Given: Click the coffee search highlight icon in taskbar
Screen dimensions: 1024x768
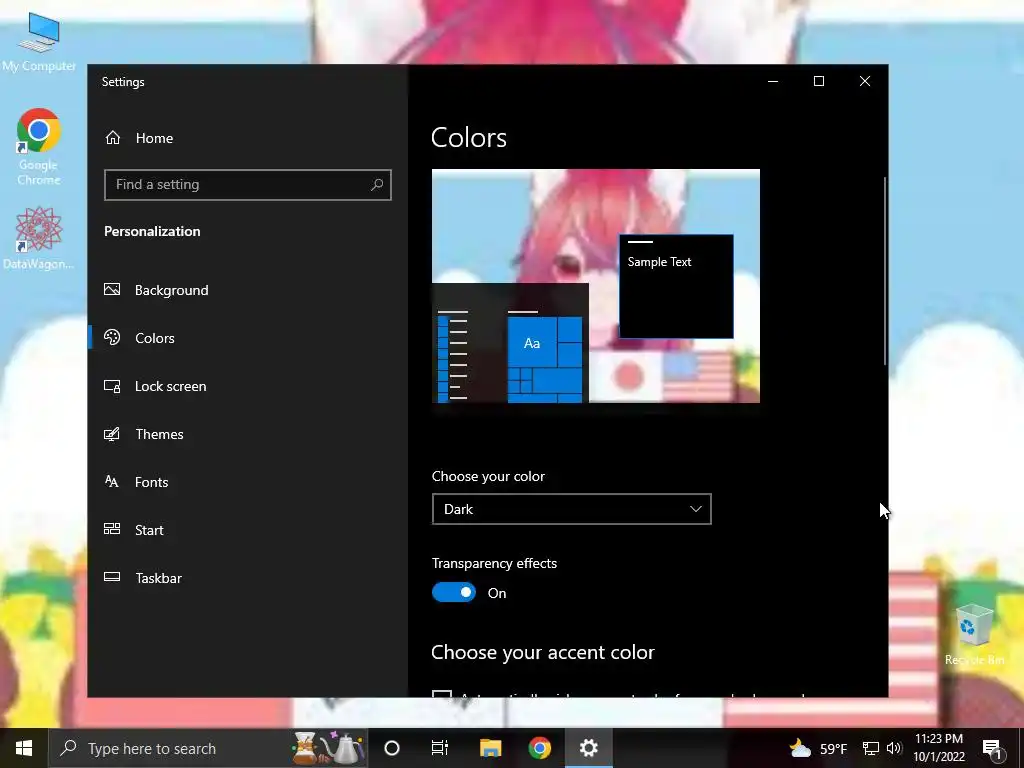Looking at the screenshot, I should coord(328,748).
